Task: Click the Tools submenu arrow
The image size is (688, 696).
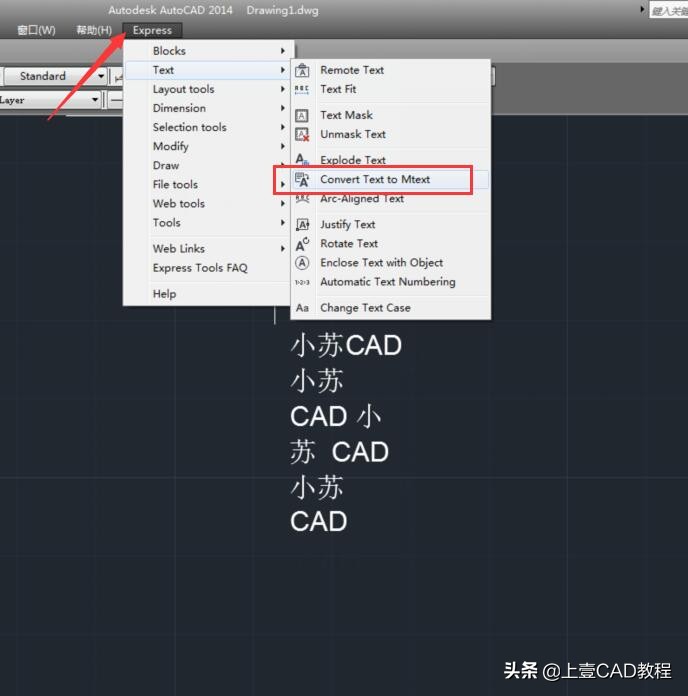Action: (x=283, y=223)
